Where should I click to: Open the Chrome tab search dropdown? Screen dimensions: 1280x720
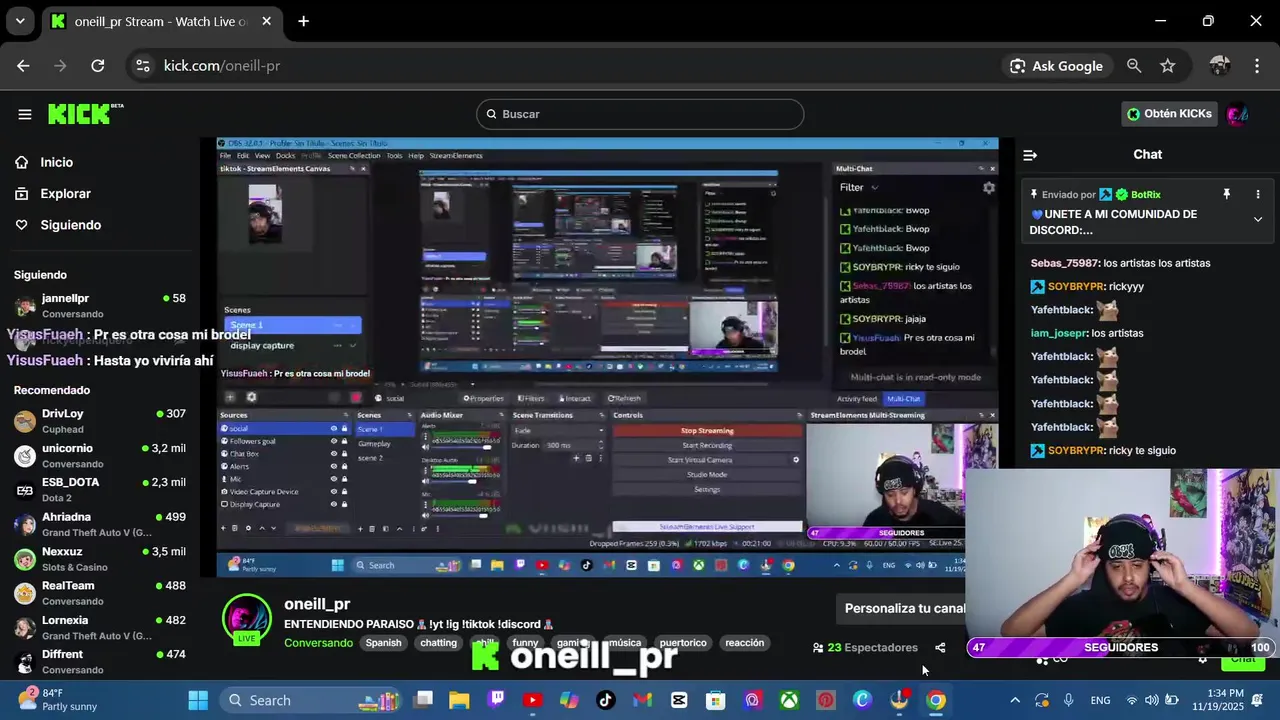click(x=19, y=21)
